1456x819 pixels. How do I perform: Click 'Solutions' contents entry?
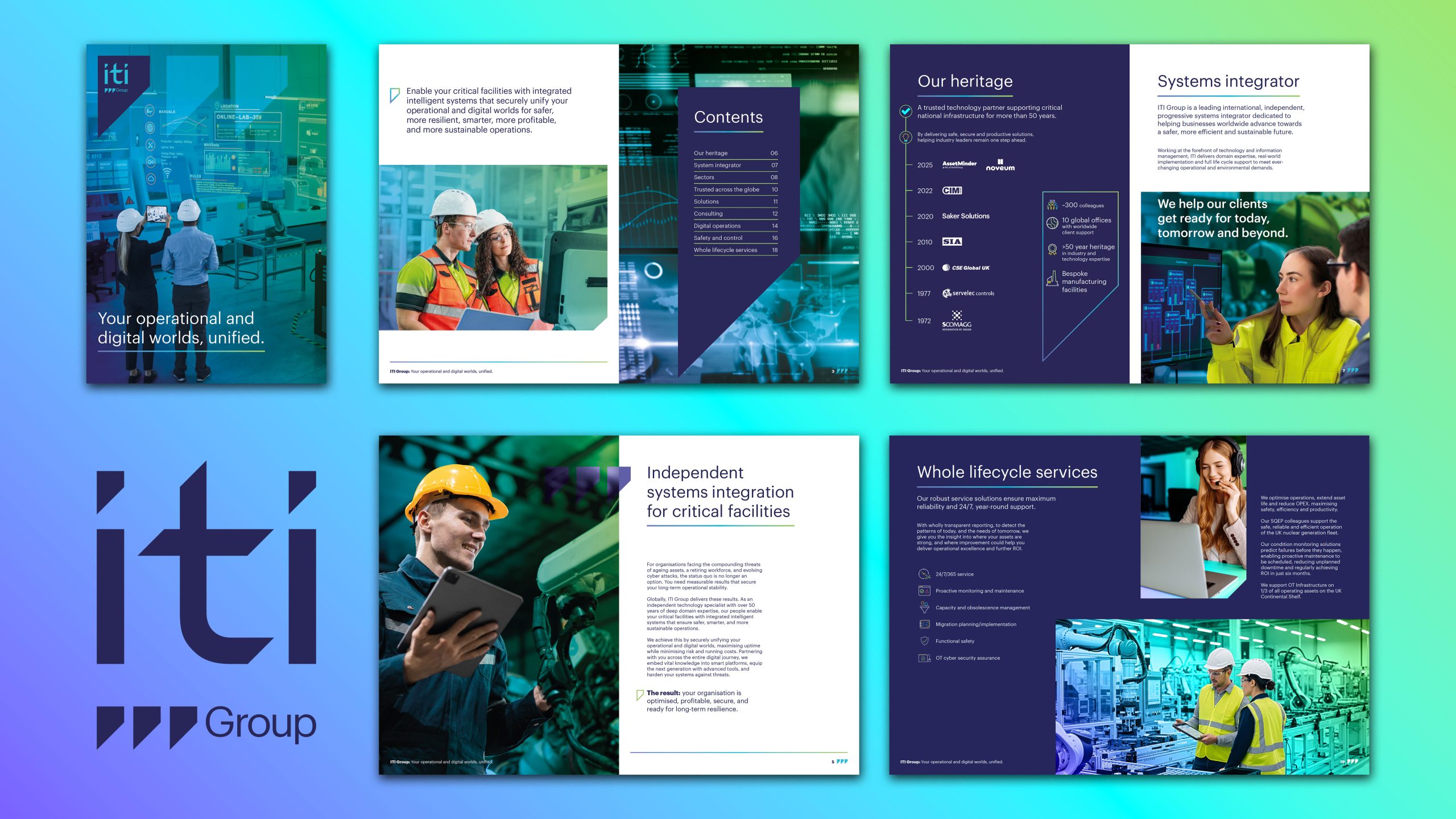[735, 202]
